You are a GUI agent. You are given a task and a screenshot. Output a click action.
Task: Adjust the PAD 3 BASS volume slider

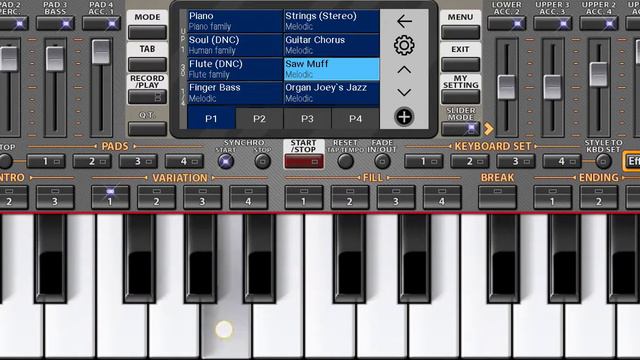point(55,59)
